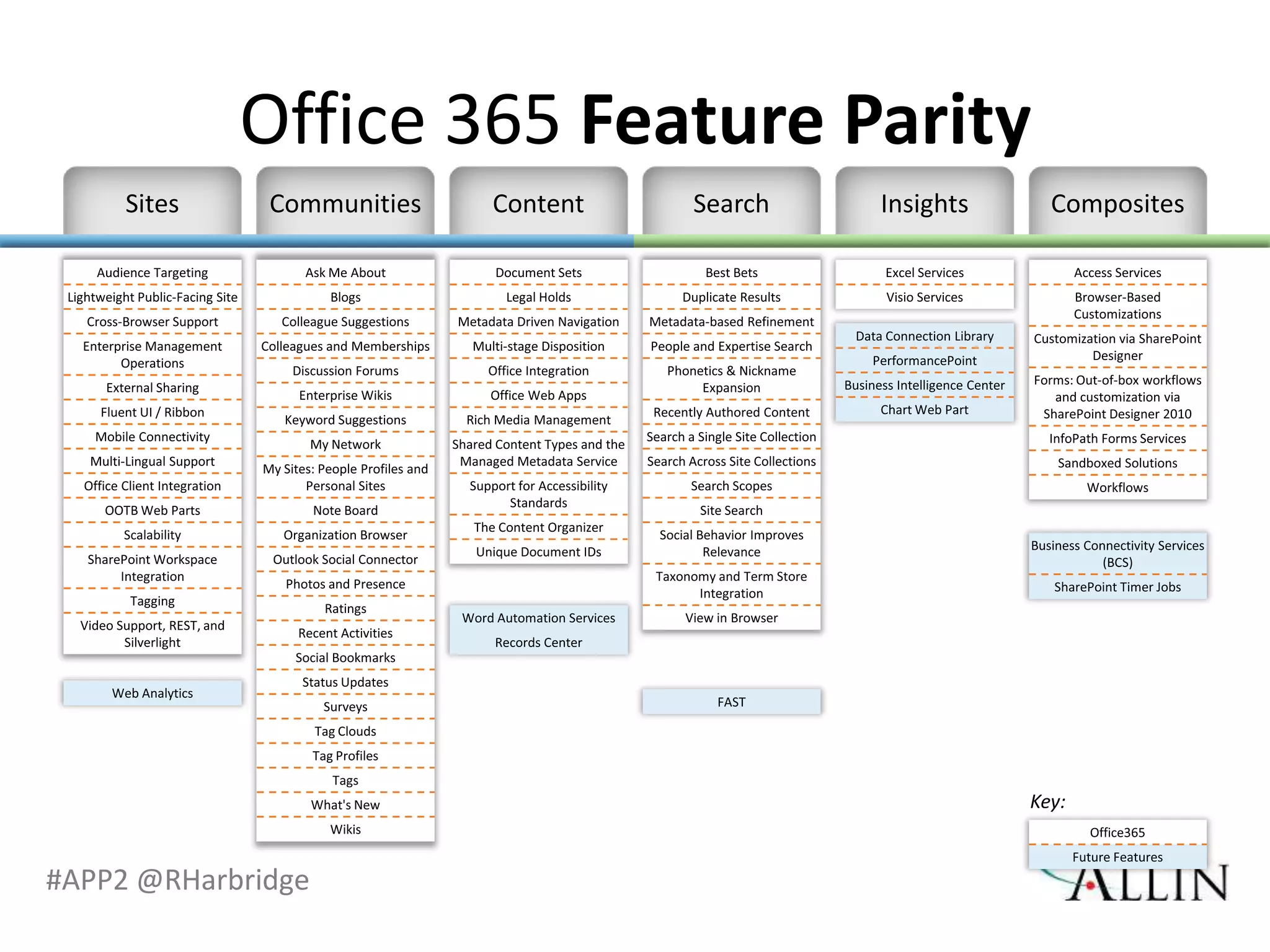The height and width of the screenshot is (952, 1270).
Task: Click 'Ratings' in Communities list
Action: click(x=345, y=609)
